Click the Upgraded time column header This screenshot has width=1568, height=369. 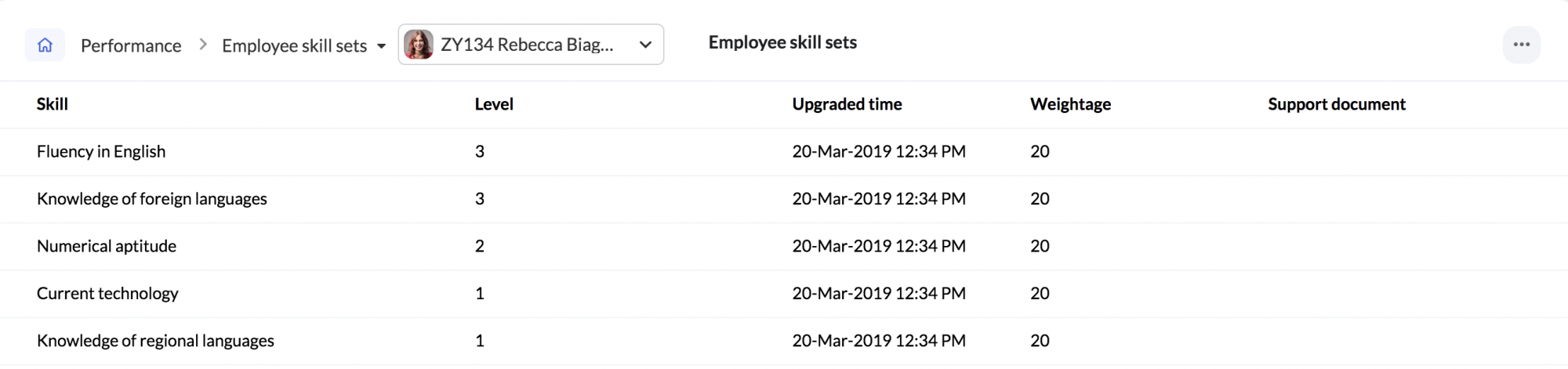coord(847,104)
